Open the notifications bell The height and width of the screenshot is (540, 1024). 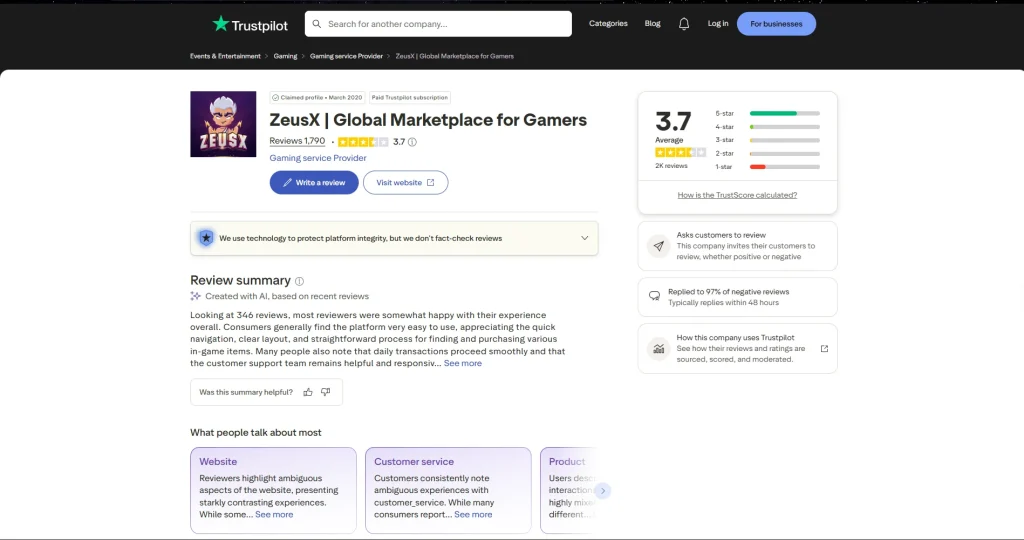[x=684, y=24]
